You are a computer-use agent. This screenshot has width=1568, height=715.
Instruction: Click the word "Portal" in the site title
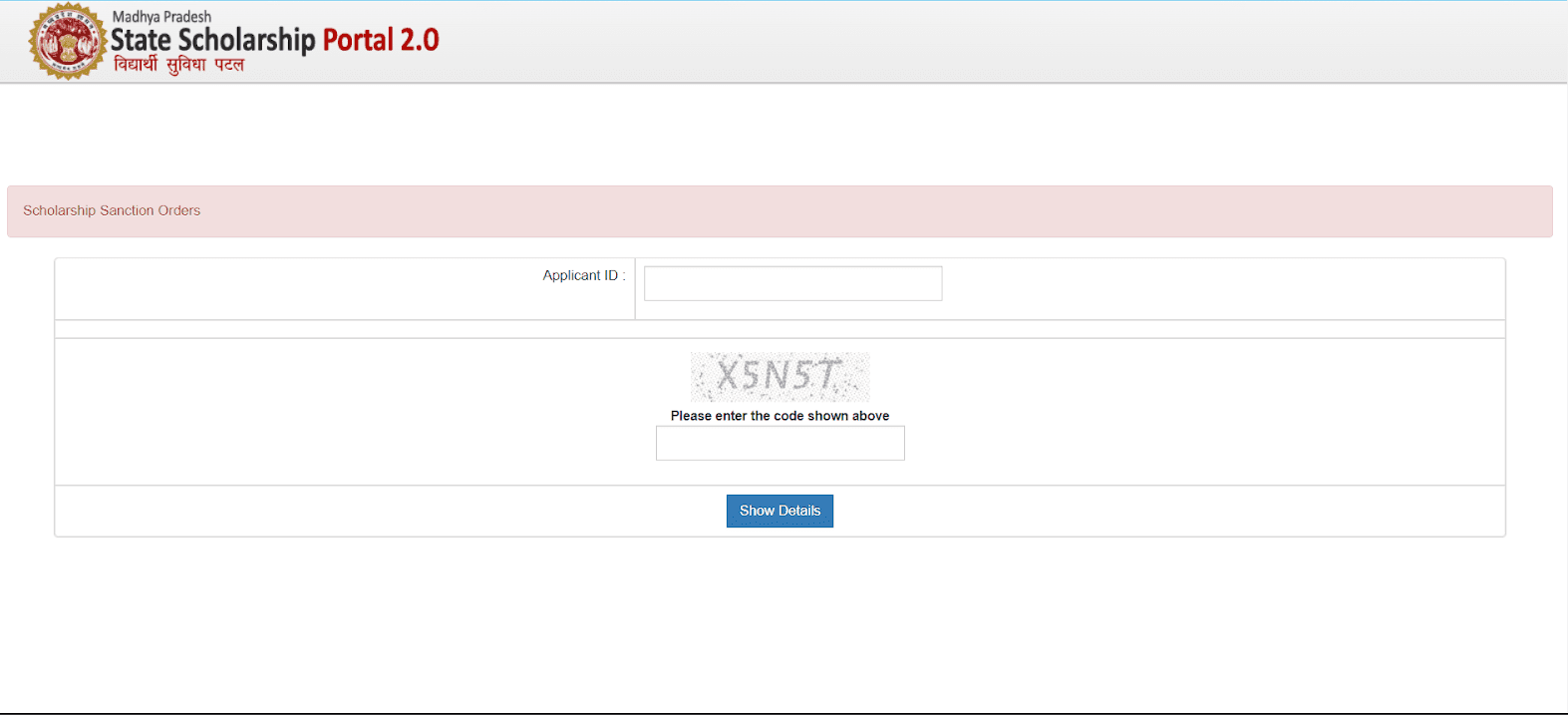[358, 40]
